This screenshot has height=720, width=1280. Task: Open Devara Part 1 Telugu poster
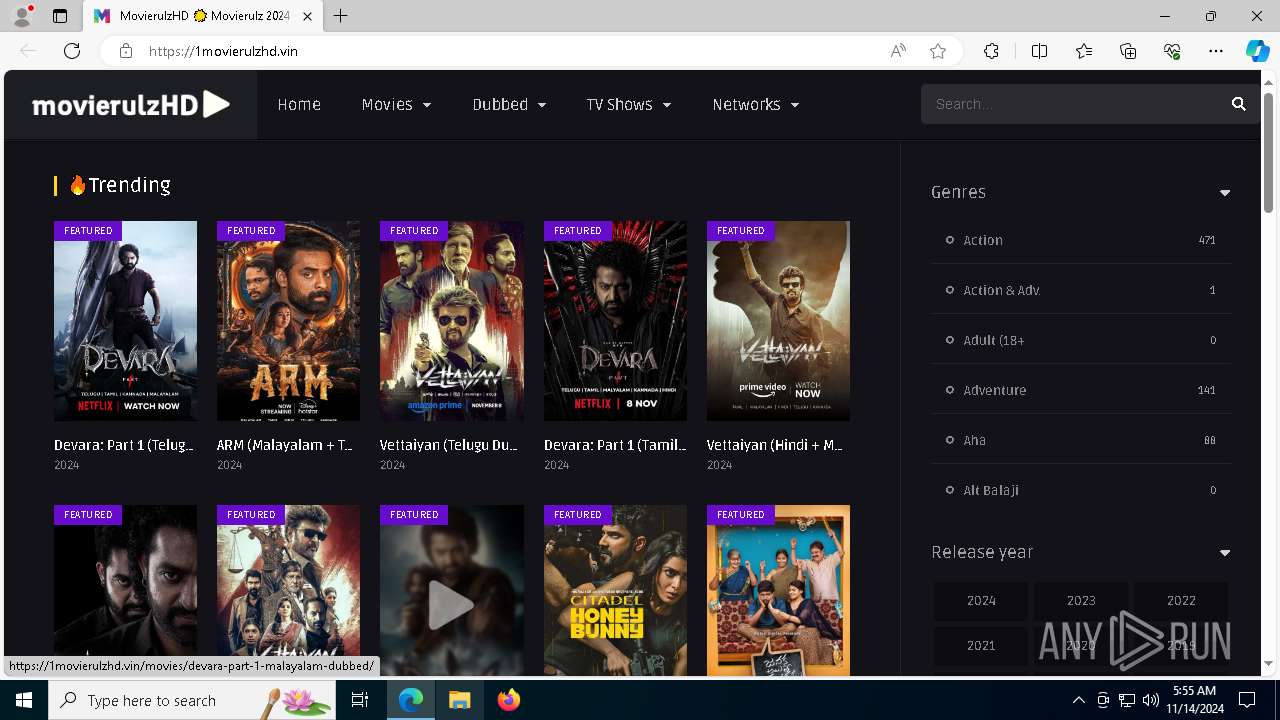(x=125, y=321)
